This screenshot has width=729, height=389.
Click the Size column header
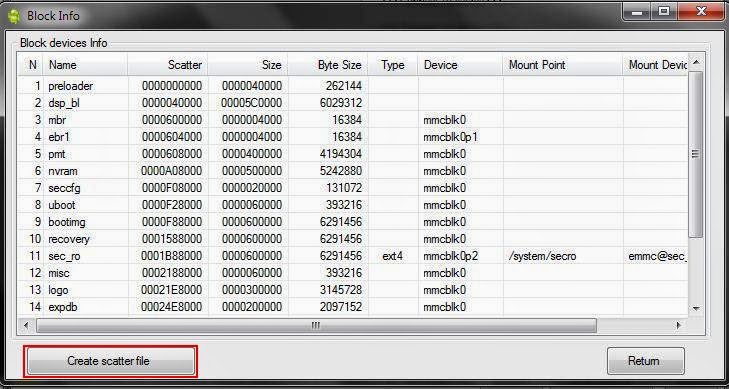[x=248, y=65]
